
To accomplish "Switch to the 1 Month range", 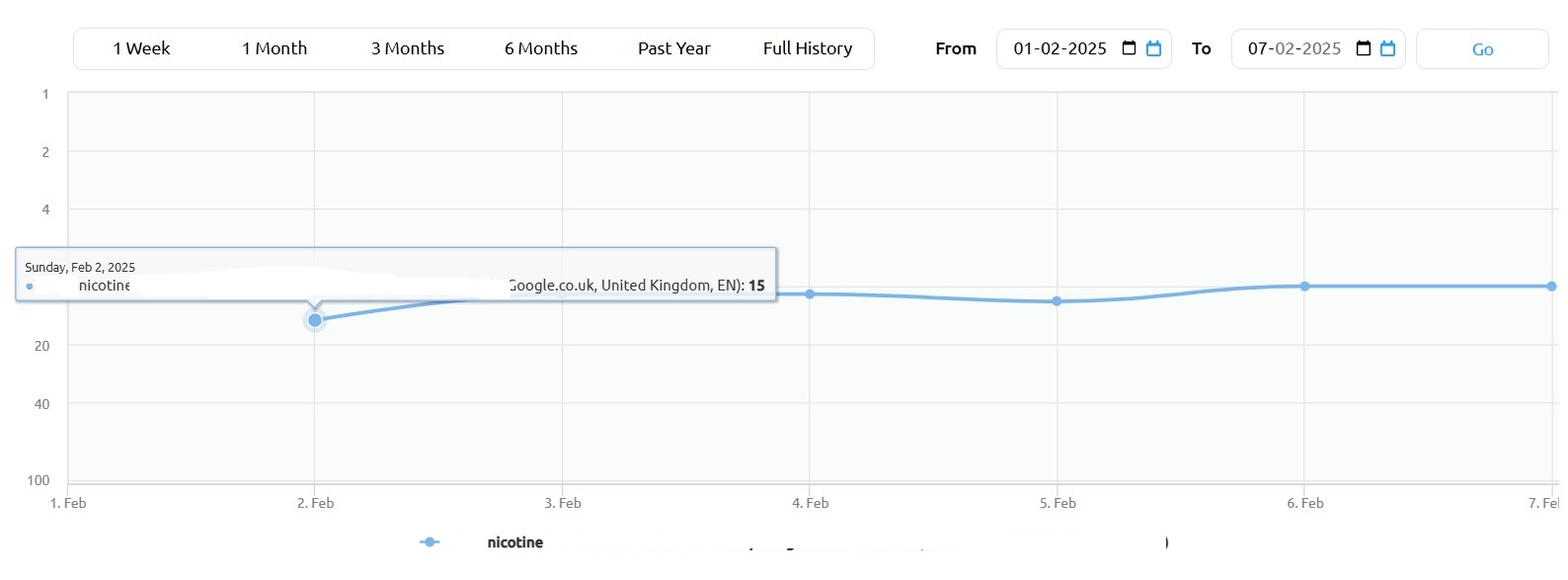I will click(x=274, y=48).
